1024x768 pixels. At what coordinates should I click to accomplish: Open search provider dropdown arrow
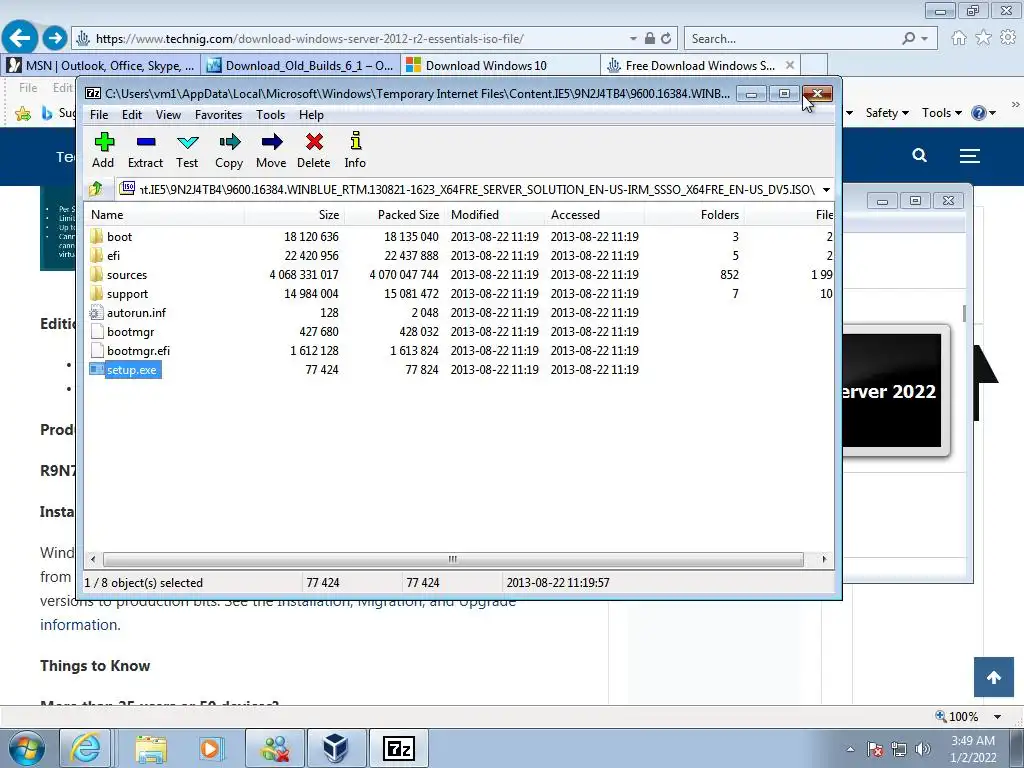[924, 39]
